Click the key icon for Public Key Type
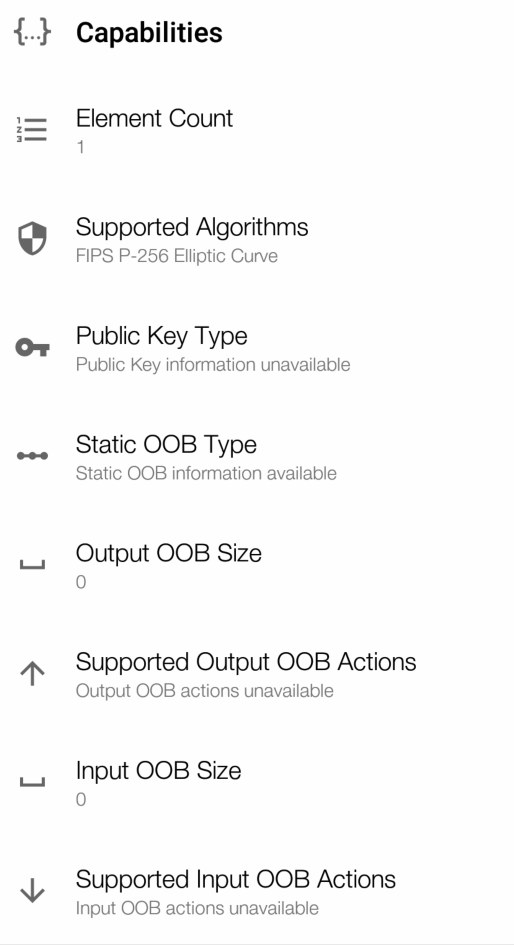Image resolution: width=514 pixels, height=945 pixels. click(33, 347)
